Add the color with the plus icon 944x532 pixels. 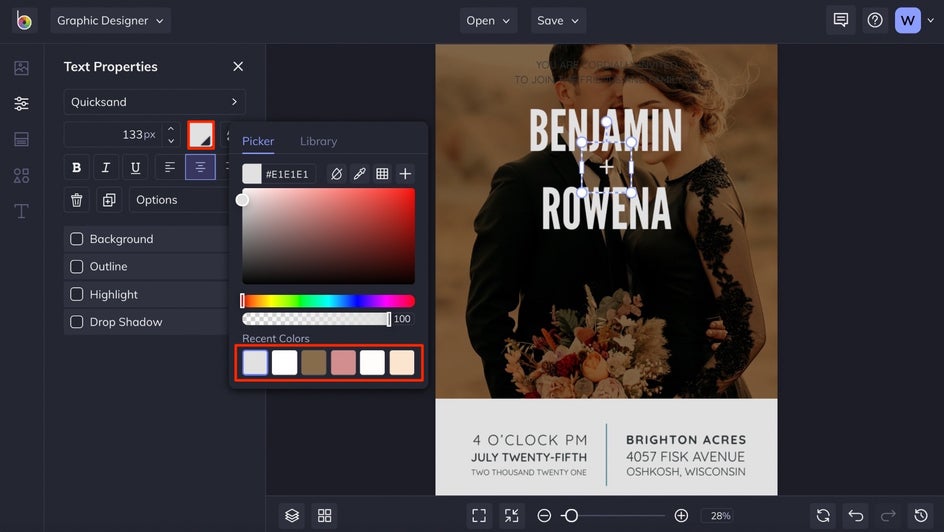click(x=405, y=174)
